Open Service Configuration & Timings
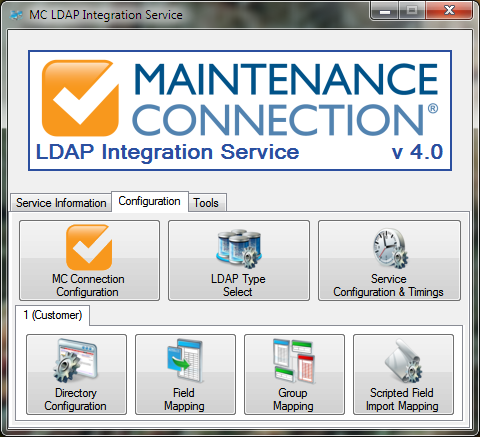 pyautogui.click(x=389, y=260)
